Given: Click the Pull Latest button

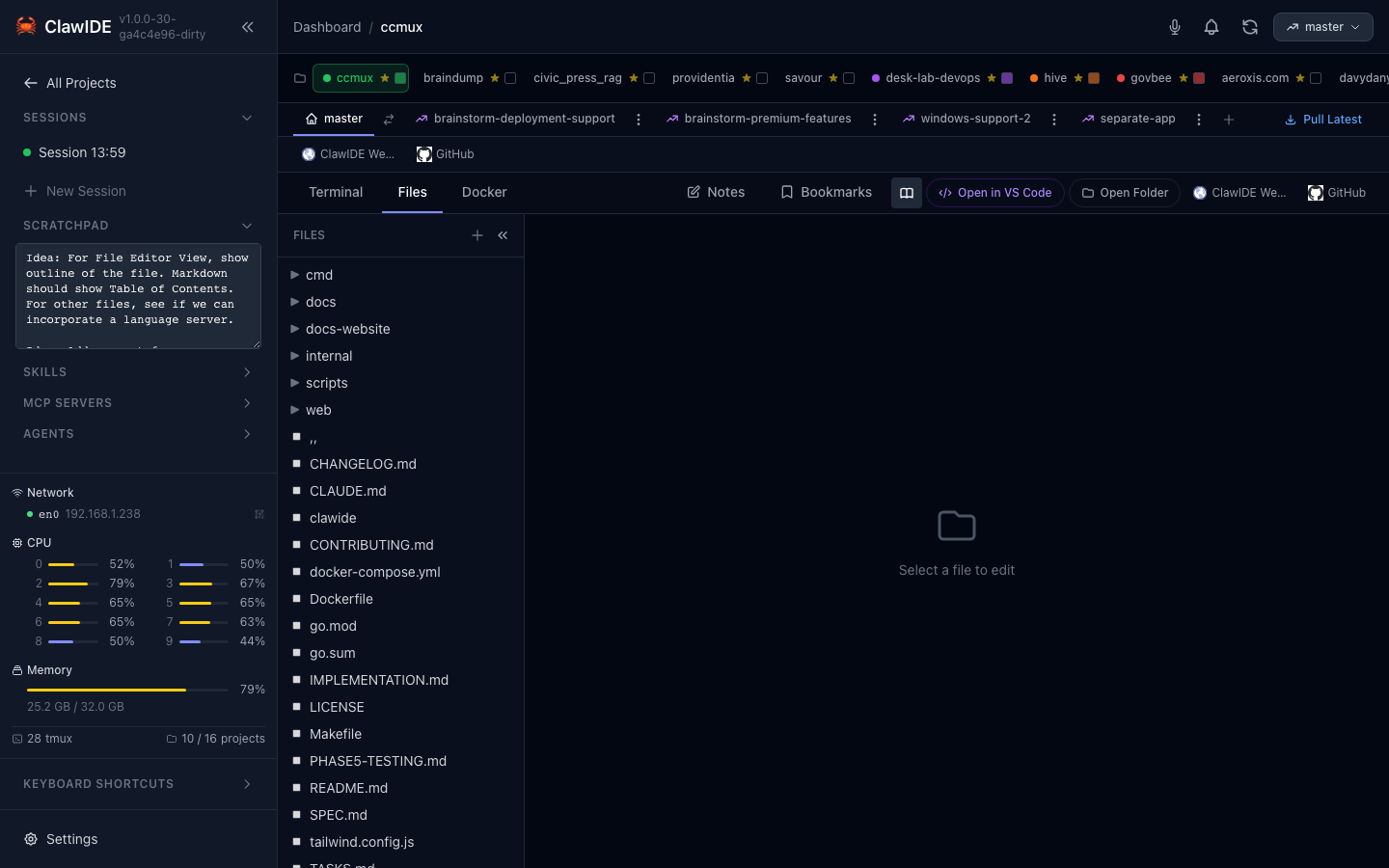Looking at the screenshot, I should click(x=1323, y=119).
